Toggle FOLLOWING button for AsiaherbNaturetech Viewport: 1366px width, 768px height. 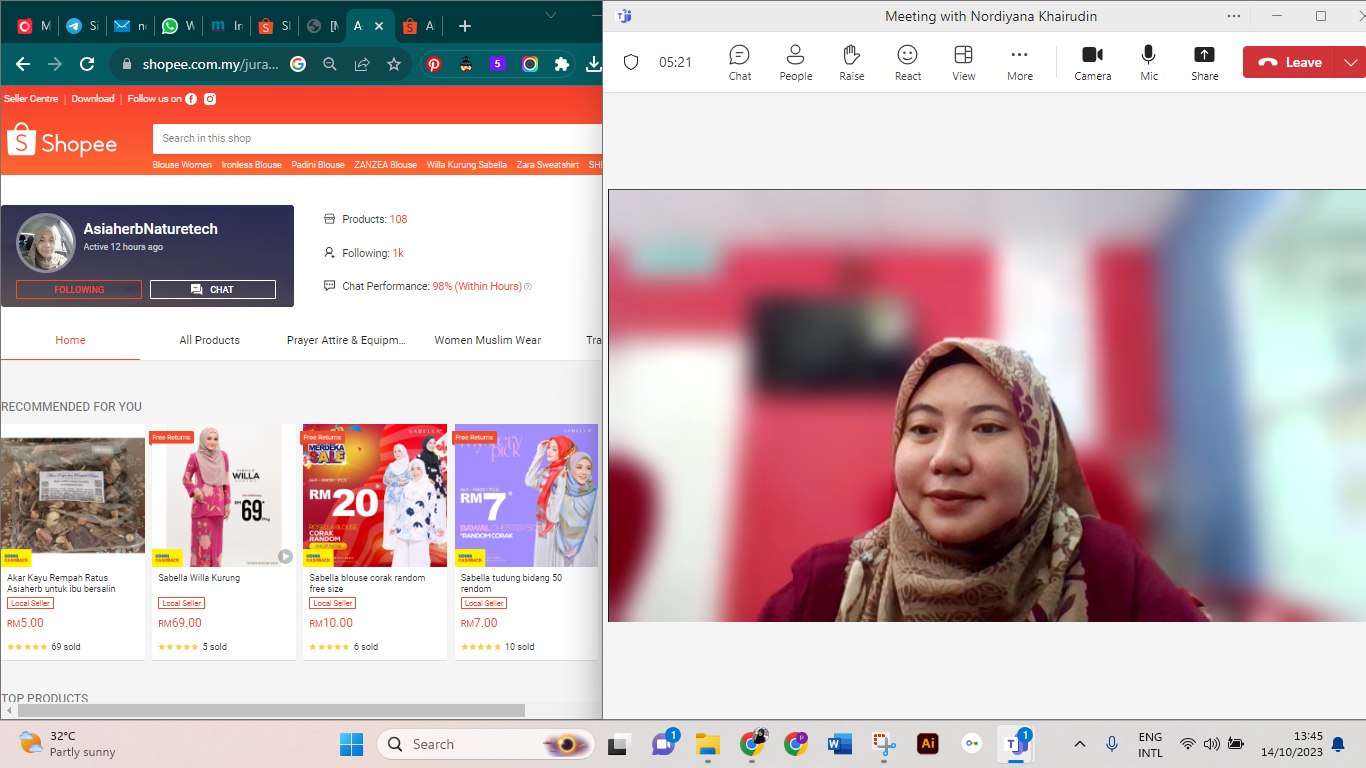tap(79, 289)
